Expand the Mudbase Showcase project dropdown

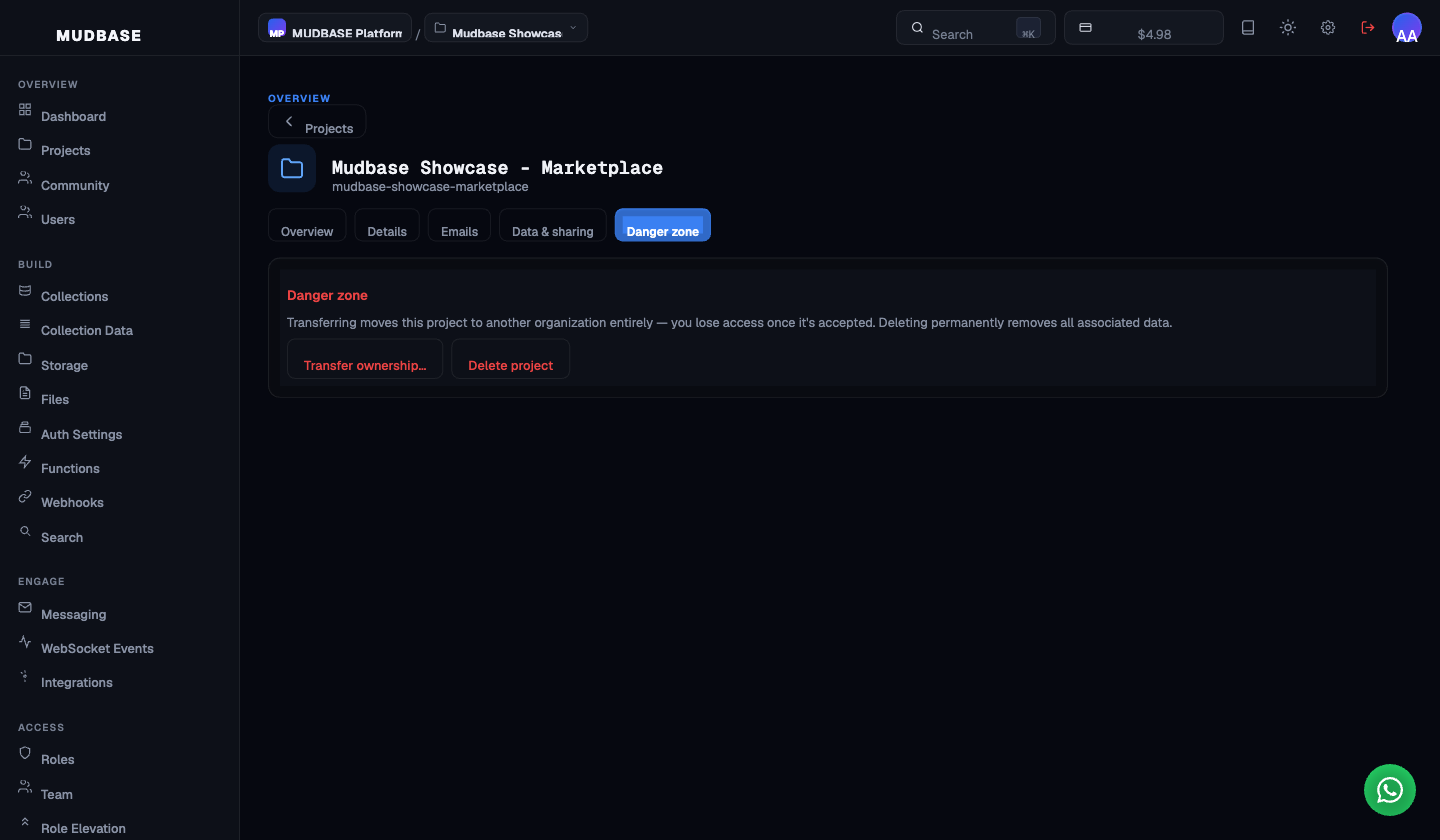(506, 28)
